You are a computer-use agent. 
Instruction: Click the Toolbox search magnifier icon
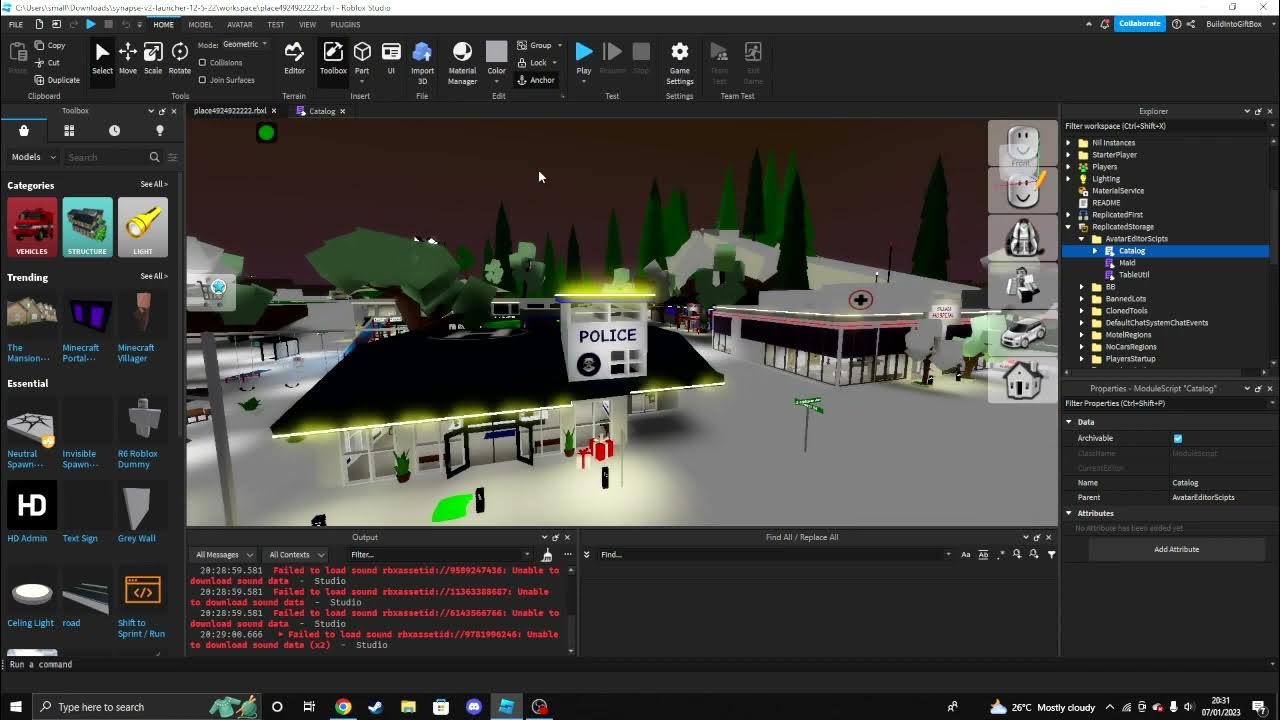(154, 157)
